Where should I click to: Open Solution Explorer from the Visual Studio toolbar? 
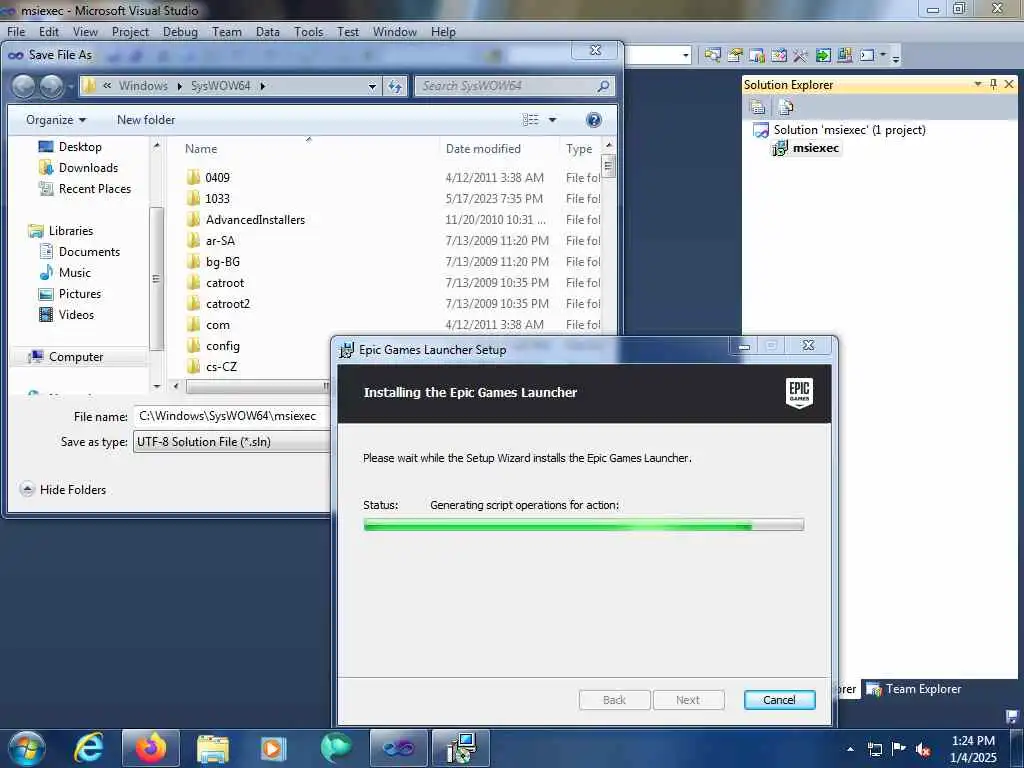[712, 56]
